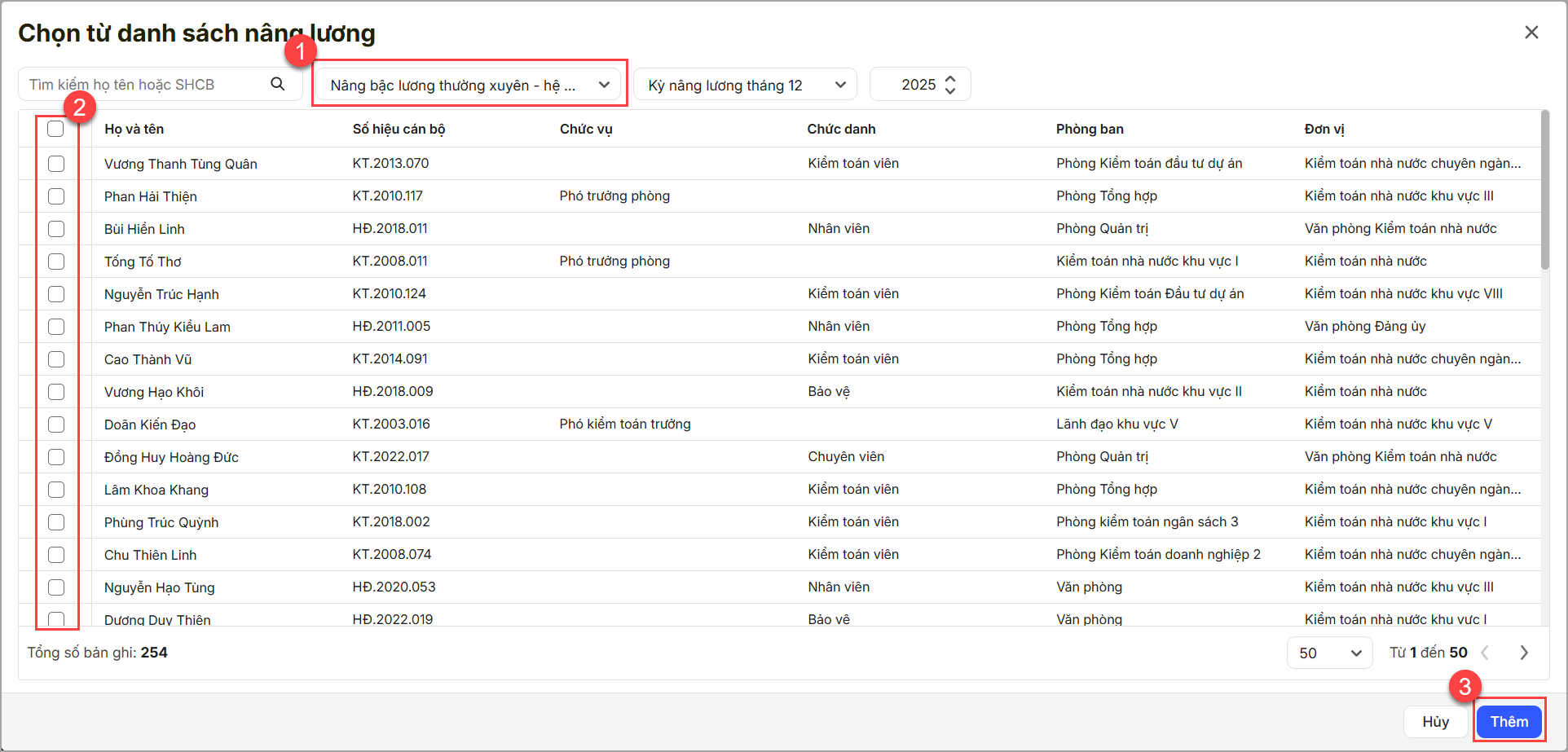
Task: Click the year 2025 stepper arrows
Action: [950, 85]
